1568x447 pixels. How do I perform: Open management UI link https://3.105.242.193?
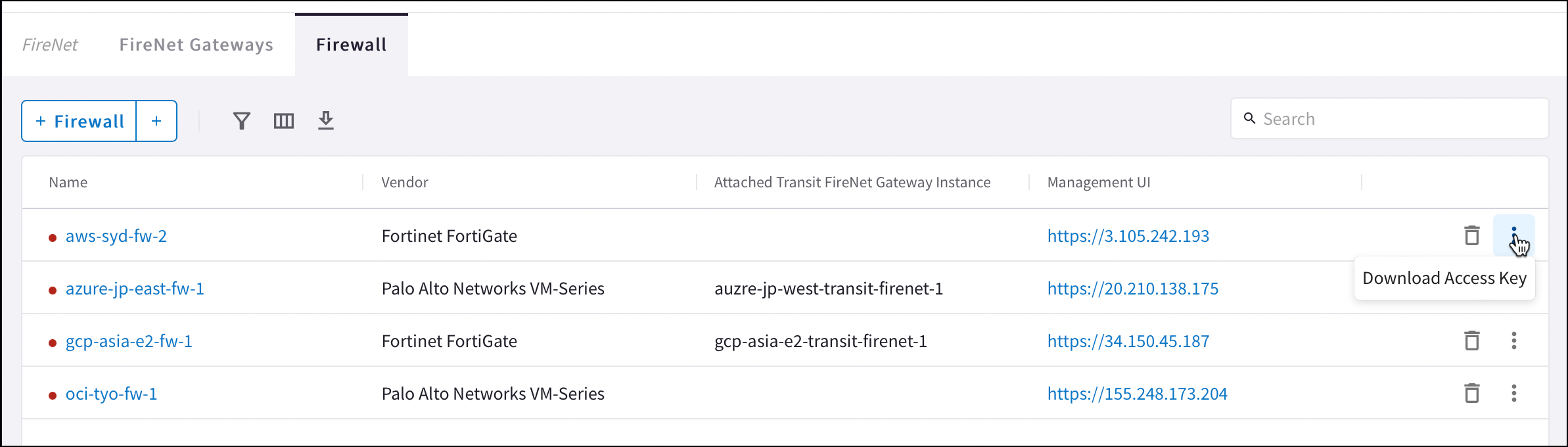point(1128,235)
